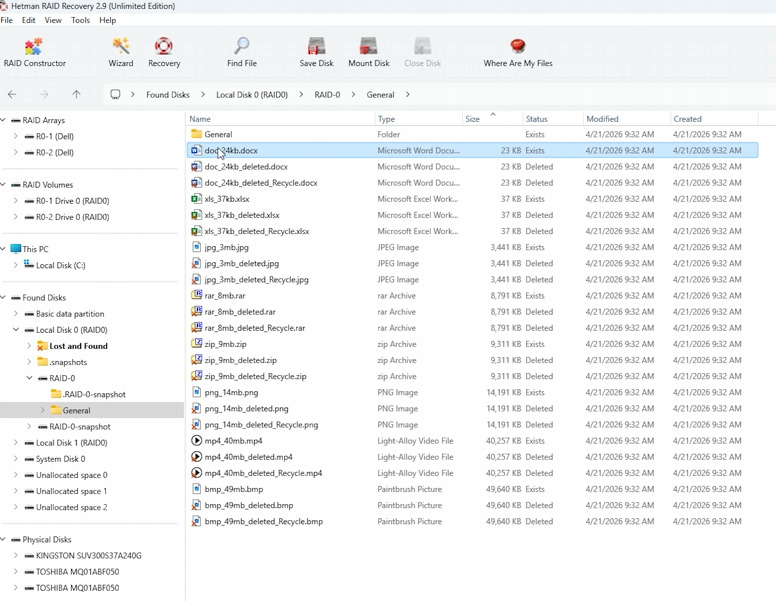This screenshot has height=601, width=776.
Task: Sort files by the Created column
Action: [x=714, y=119]
